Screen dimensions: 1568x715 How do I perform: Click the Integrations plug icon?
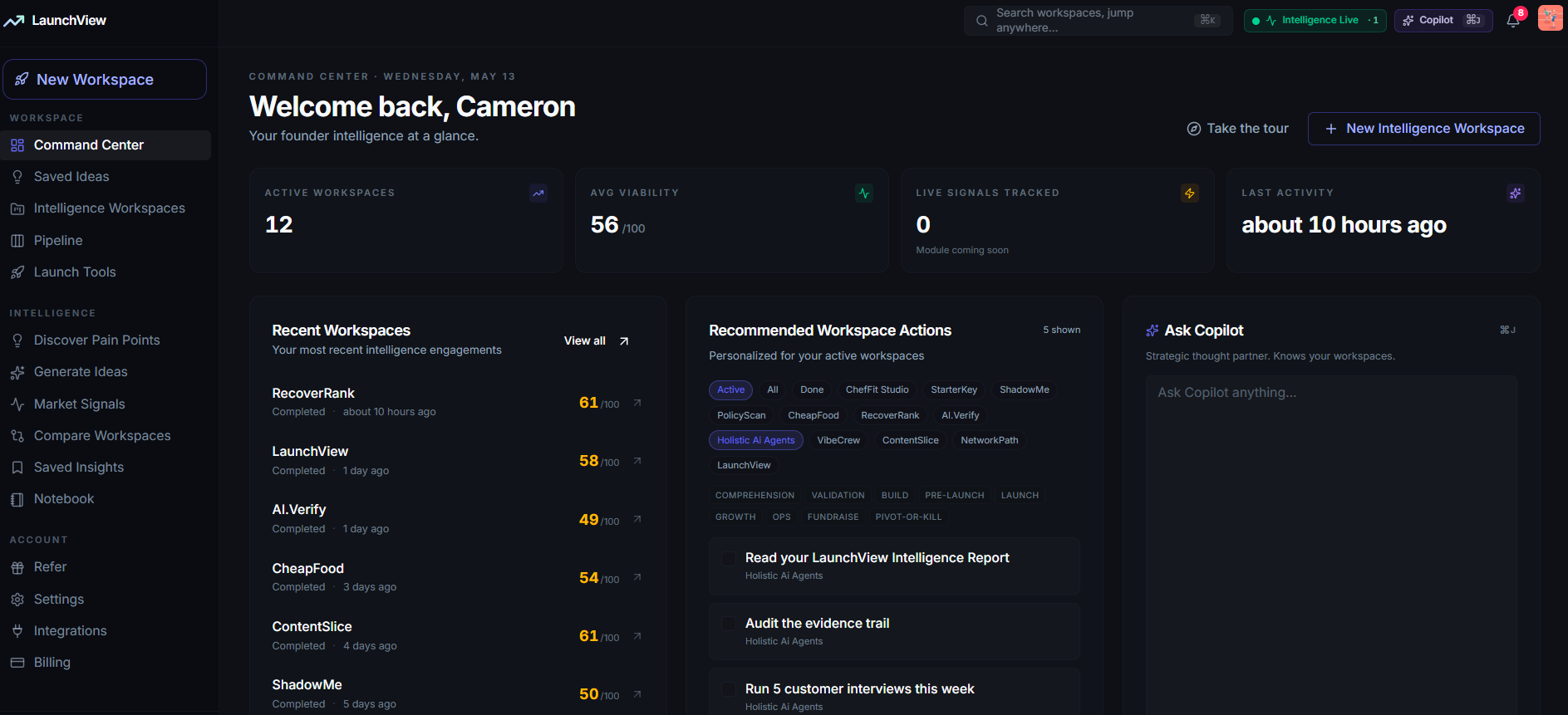click(17, 631)
